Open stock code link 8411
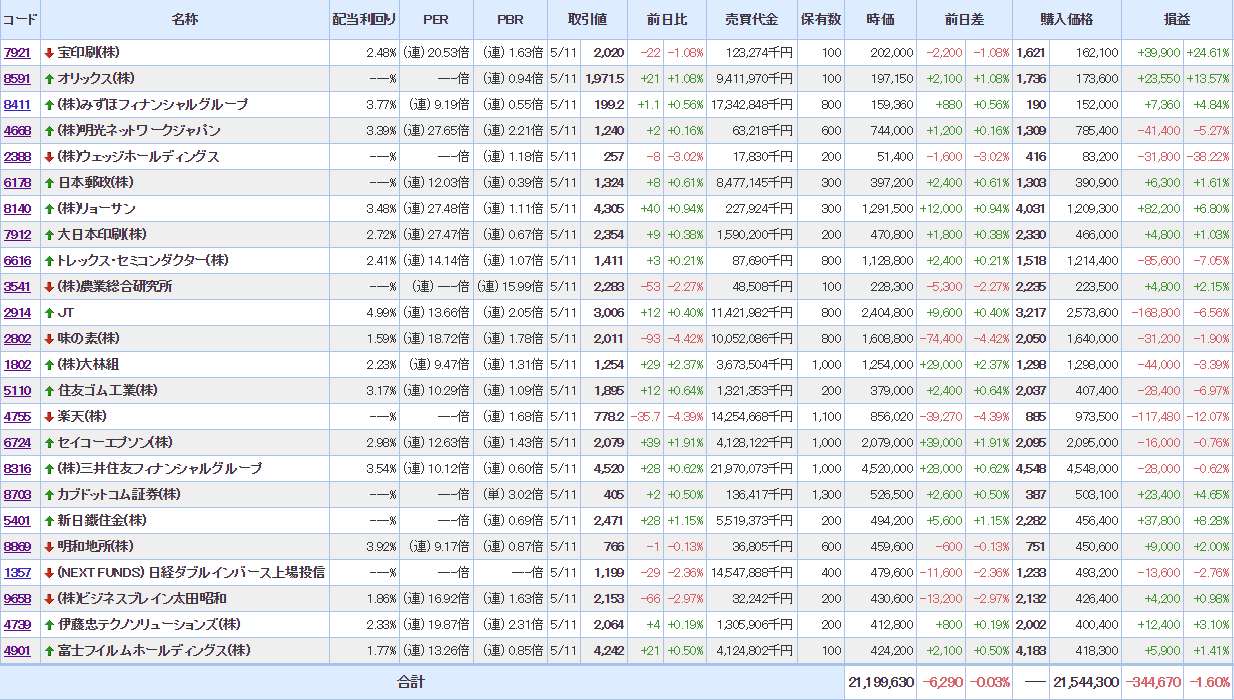Viewport: 1234px width, 700px height. 17,104
